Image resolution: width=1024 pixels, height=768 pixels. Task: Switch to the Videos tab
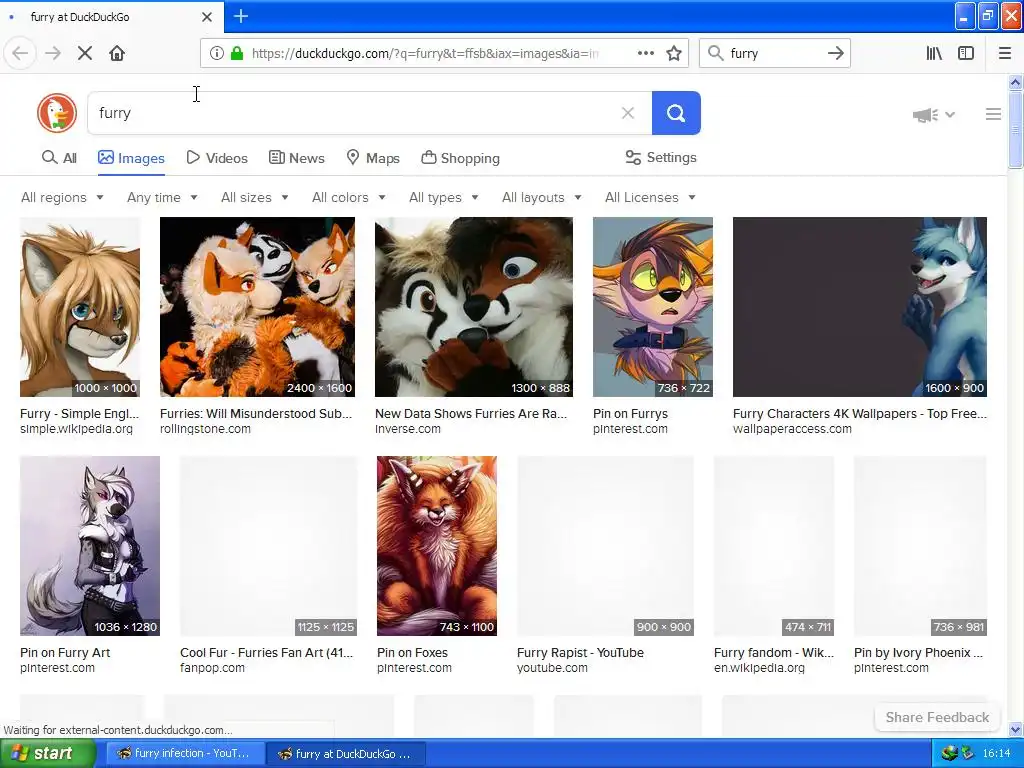pyautogui.click(x=217, y=158)
